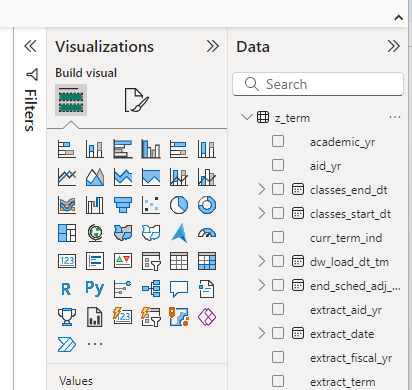412x390 pixels.
Task: Expand dw_load_dt_tm date hierarchy
Action: point(262,261)
